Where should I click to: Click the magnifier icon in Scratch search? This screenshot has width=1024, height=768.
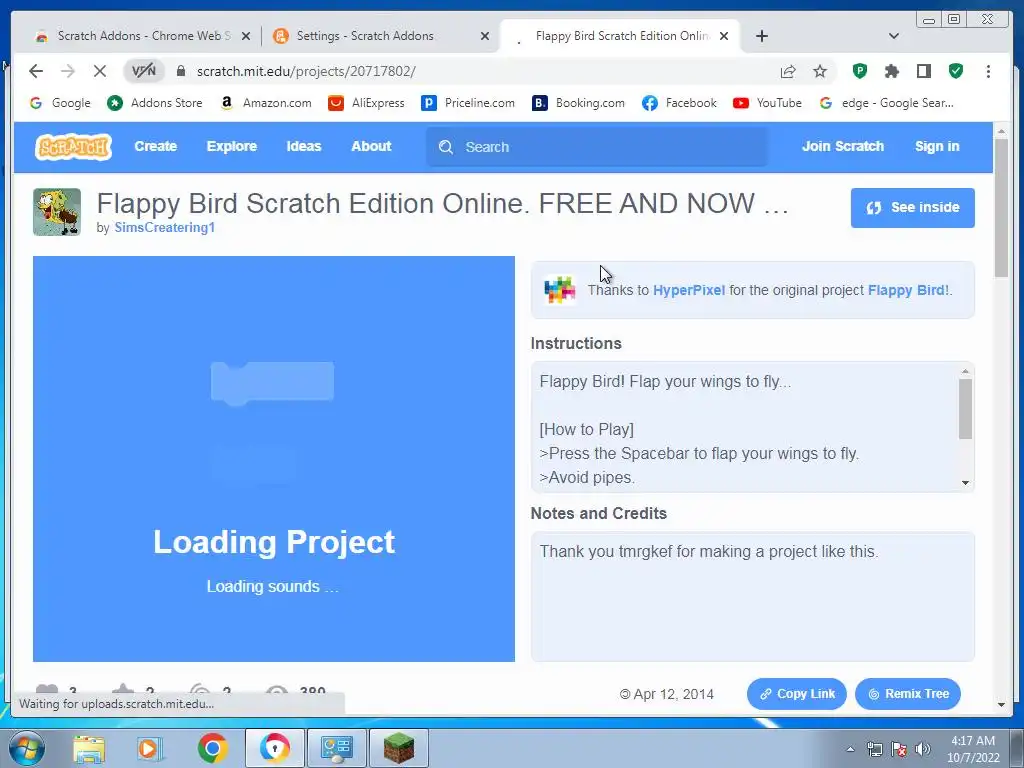pyautogui.click(x=446, y=147)
